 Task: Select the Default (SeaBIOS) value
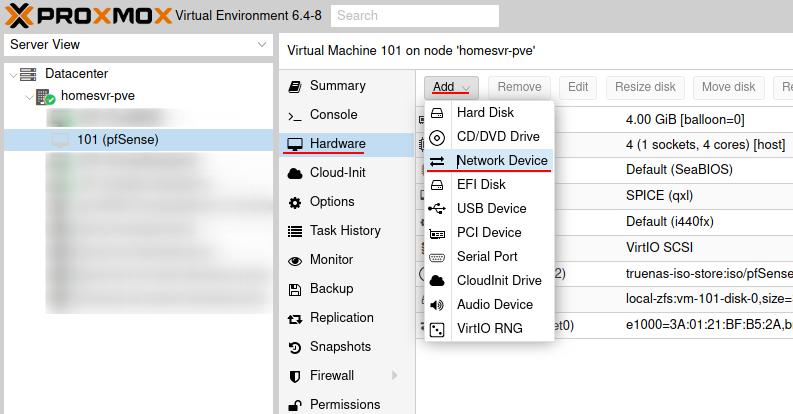(679, 169)
